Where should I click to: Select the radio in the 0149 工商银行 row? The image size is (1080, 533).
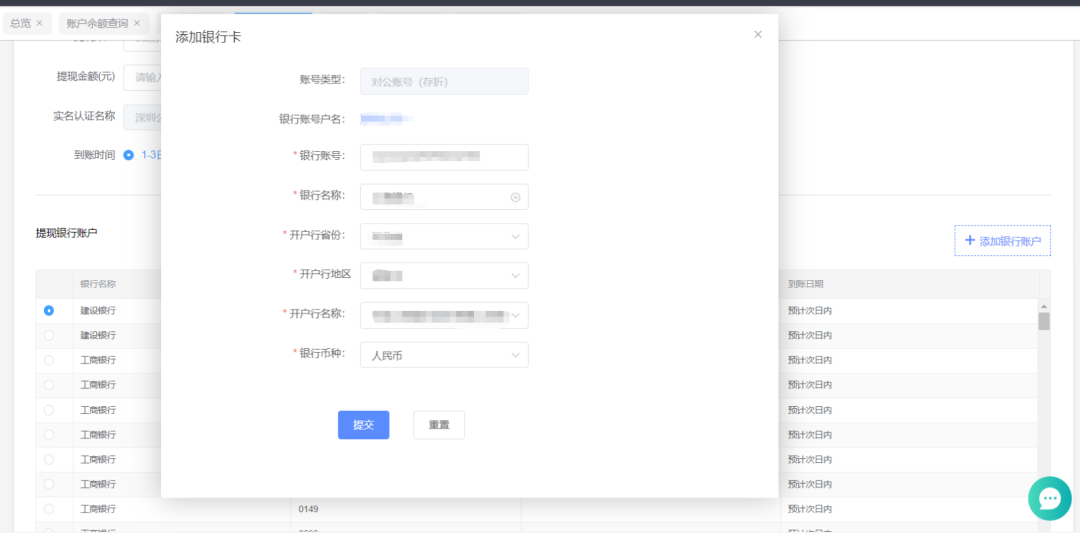click(49, 509)
